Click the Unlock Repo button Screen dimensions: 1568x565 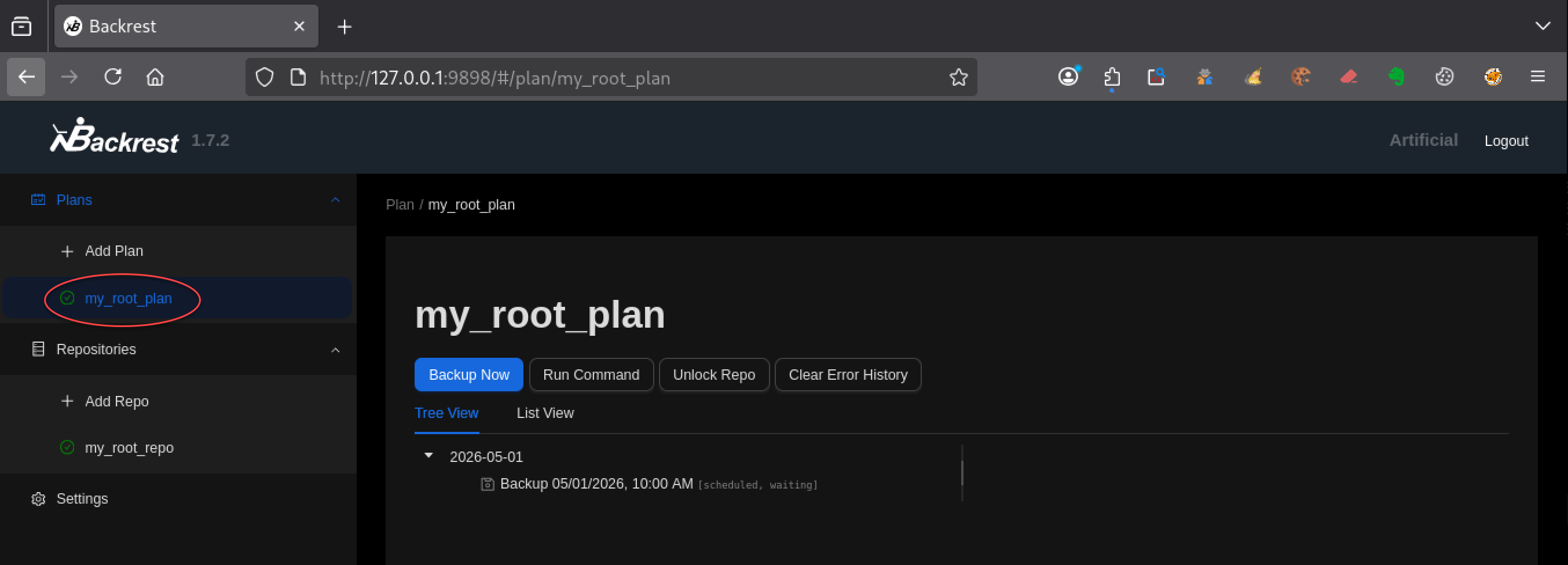714,375
